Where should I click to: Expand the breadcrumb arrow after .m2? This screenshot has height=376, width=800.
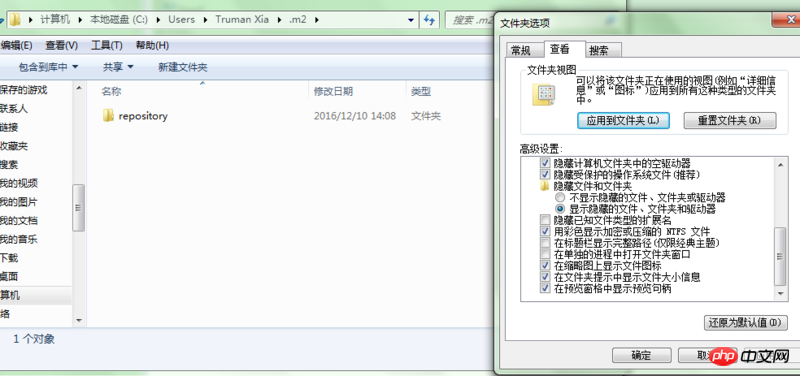click(317, 20)
